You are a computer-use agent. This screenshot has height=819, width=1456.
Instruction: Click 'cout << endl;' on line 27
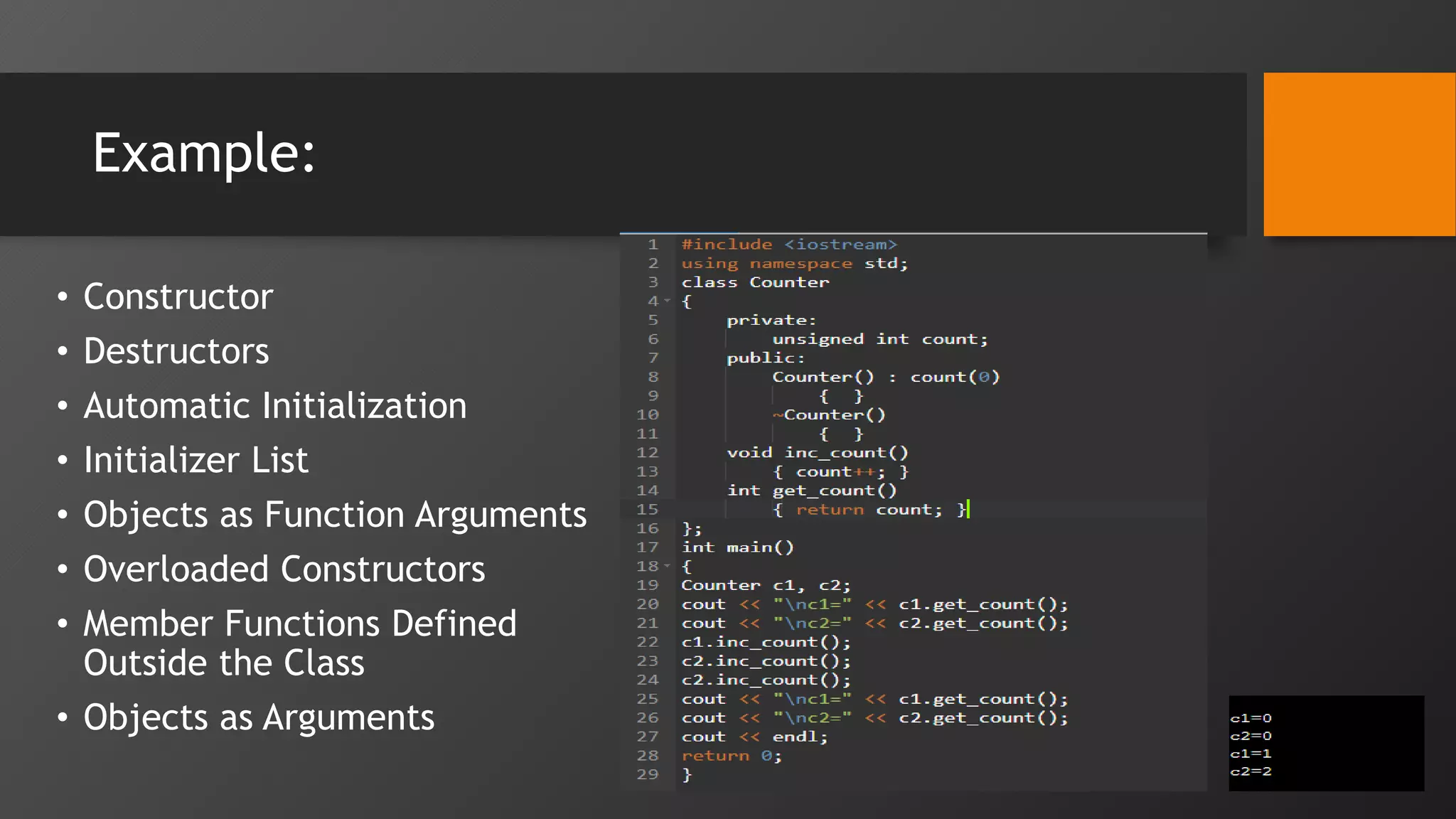coord(755,737)
